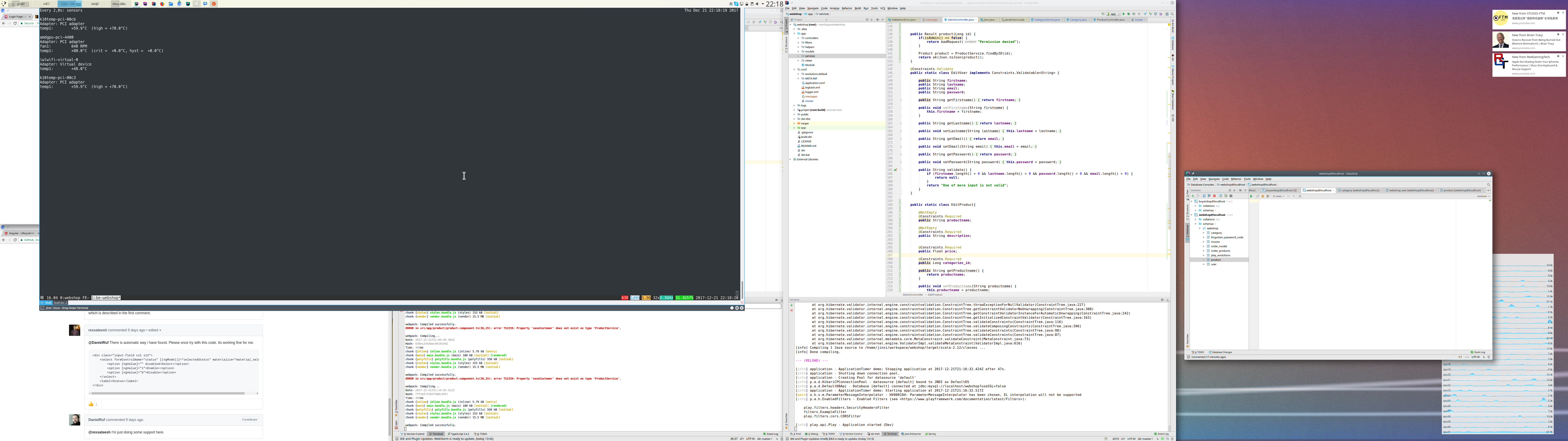Expand category table in DataGrip tree
Image resolution: width=1568 pixels, height=441 pixels.
1204,233
